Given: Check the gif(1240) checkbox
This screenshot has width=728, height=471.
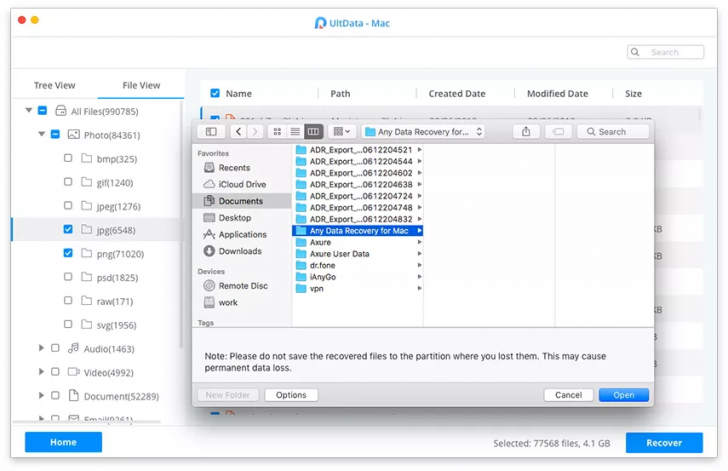Looking at the screenshot, I should click(68, 182).
